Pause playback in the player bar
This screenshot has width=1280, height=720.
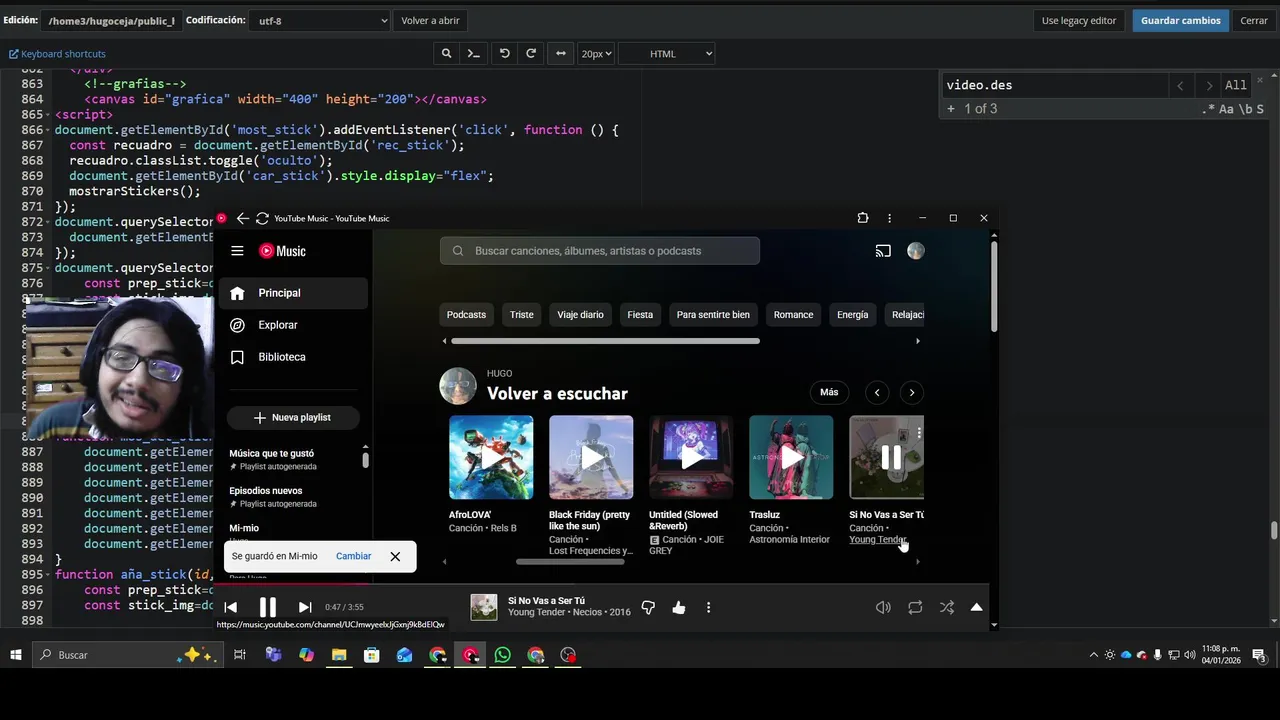click(268, 607)
